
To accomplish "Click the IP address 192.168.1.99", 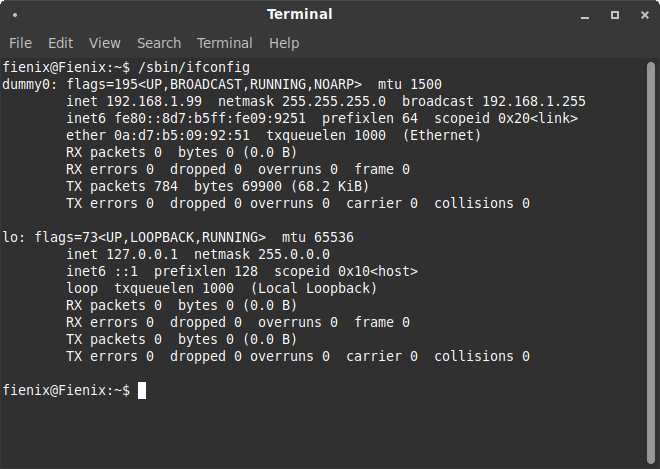I will point(158,101).
